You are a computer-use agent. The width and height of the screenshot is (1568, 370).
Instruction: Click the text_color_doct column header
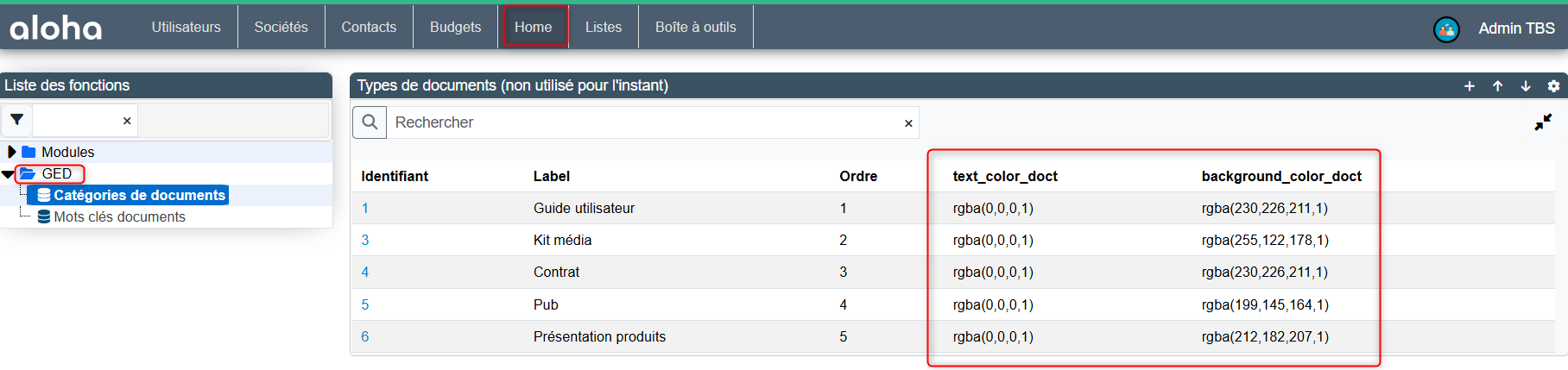pos(1005,176)
